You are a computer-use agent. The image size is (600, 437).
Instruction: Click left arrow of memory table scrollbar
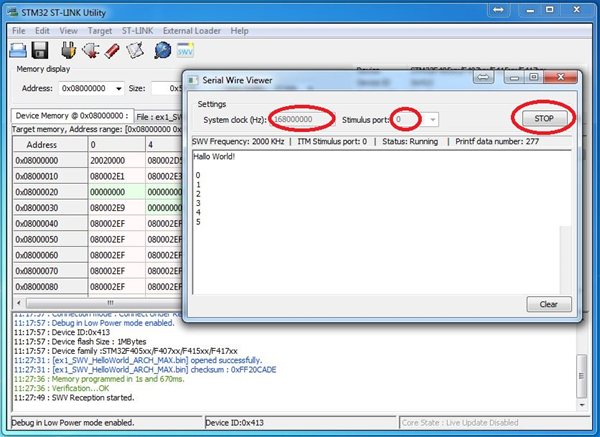[x=19, y=303]
